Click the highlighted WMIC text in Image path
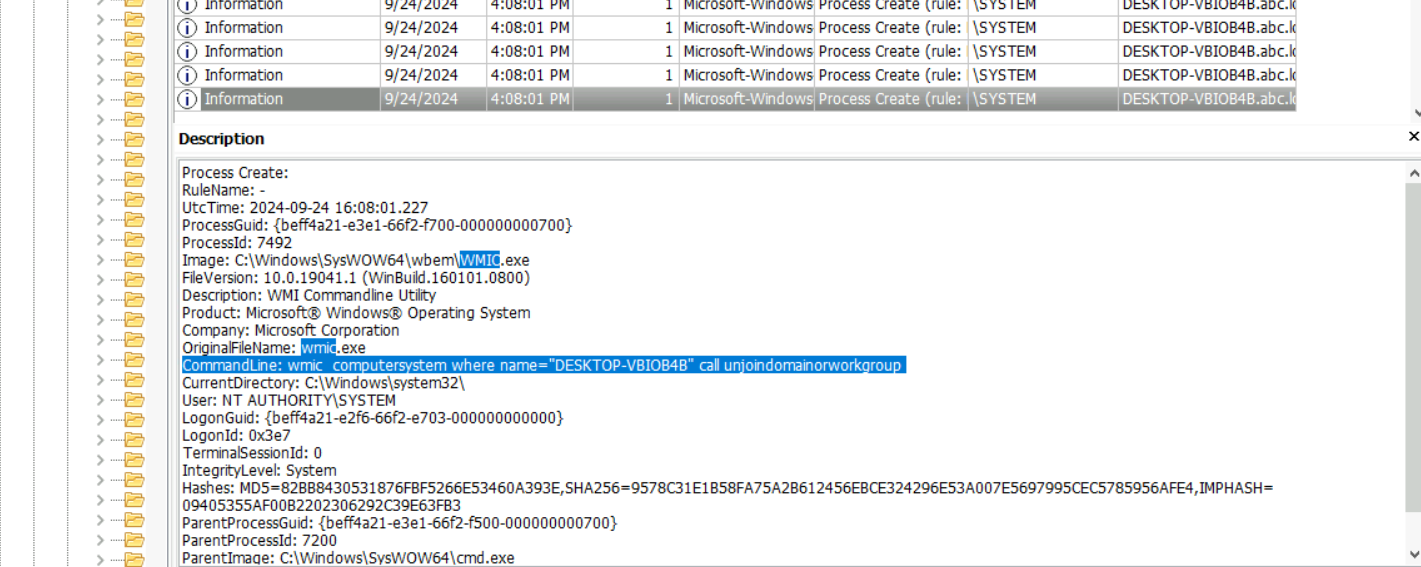Screen dimensions: 1421x567 click(480, 261)
